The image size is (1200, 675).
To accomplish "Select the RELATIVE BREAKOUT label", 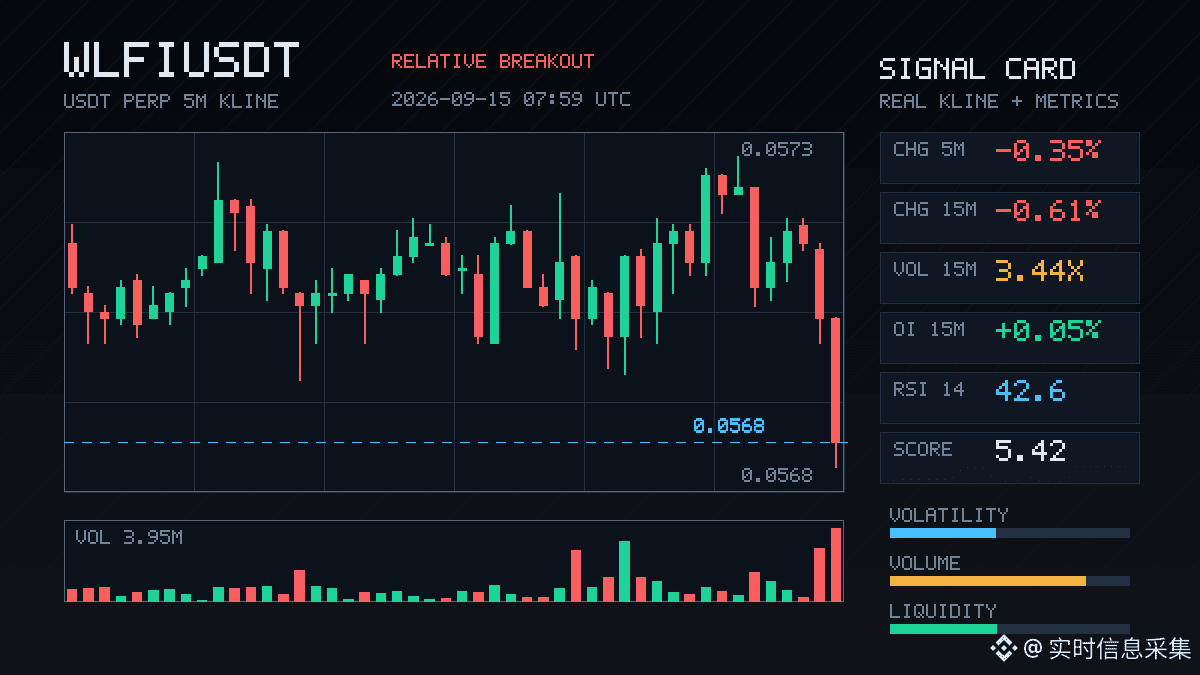I will 492,61.
